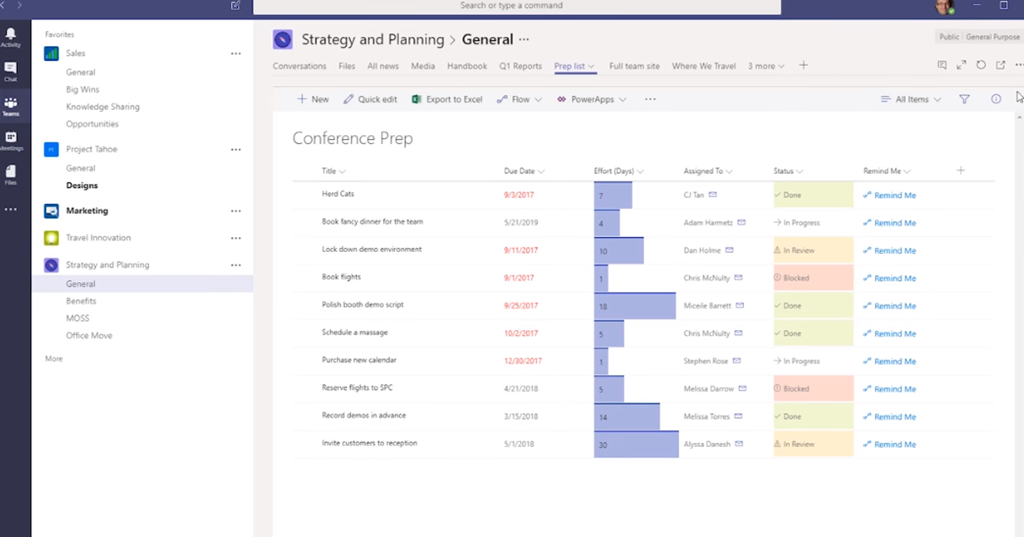Open the list info pane icon
The width and height of the screenshot is (1024, 537).
(x=996, y=99)
